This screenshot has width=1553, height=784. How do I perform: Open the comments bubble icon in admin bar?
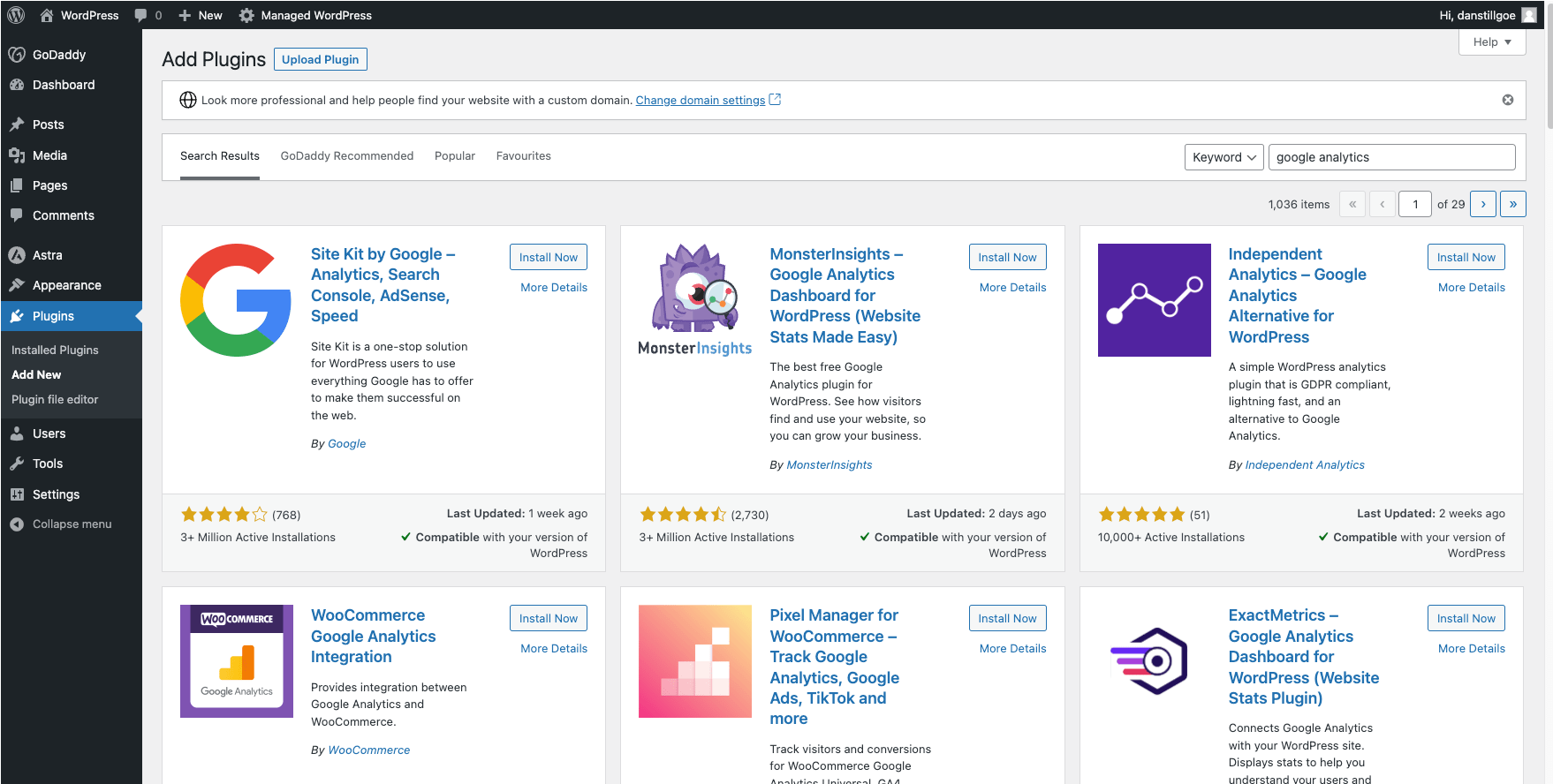pos(140,15)
